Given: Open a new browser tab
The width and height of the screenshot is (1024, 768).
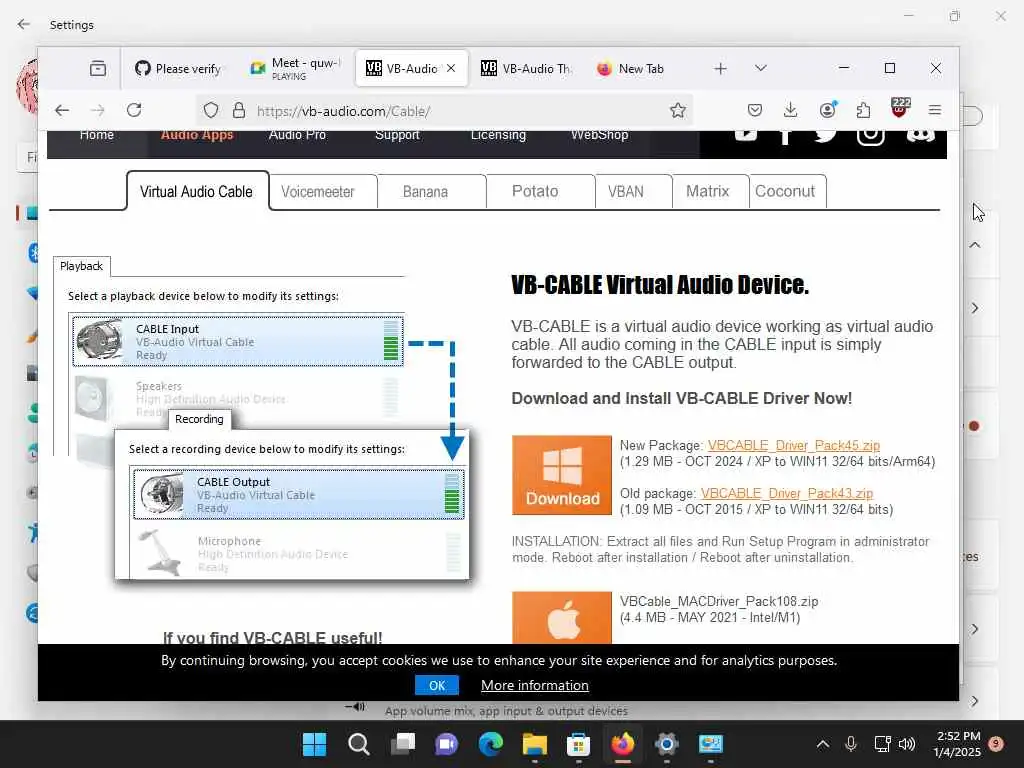Looking at the screenshot, I should click(720, 69).
